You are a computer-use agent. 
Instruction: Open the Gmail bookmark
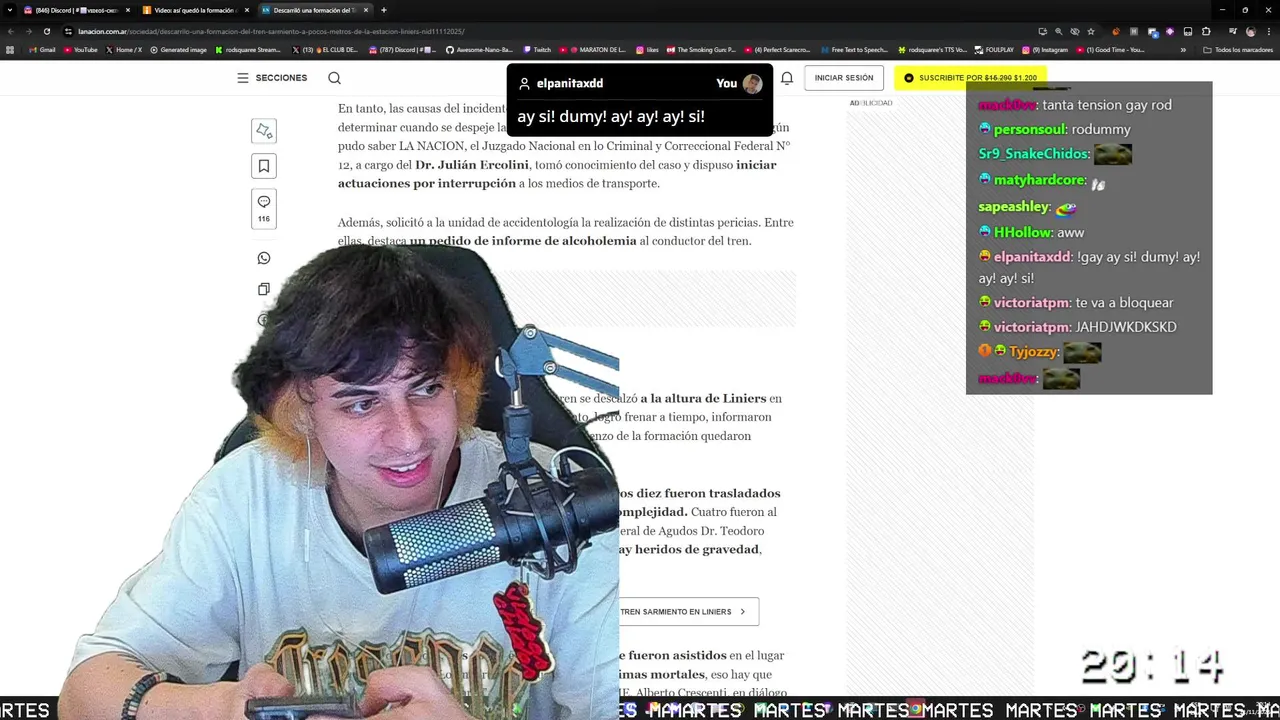coord(42,49)
